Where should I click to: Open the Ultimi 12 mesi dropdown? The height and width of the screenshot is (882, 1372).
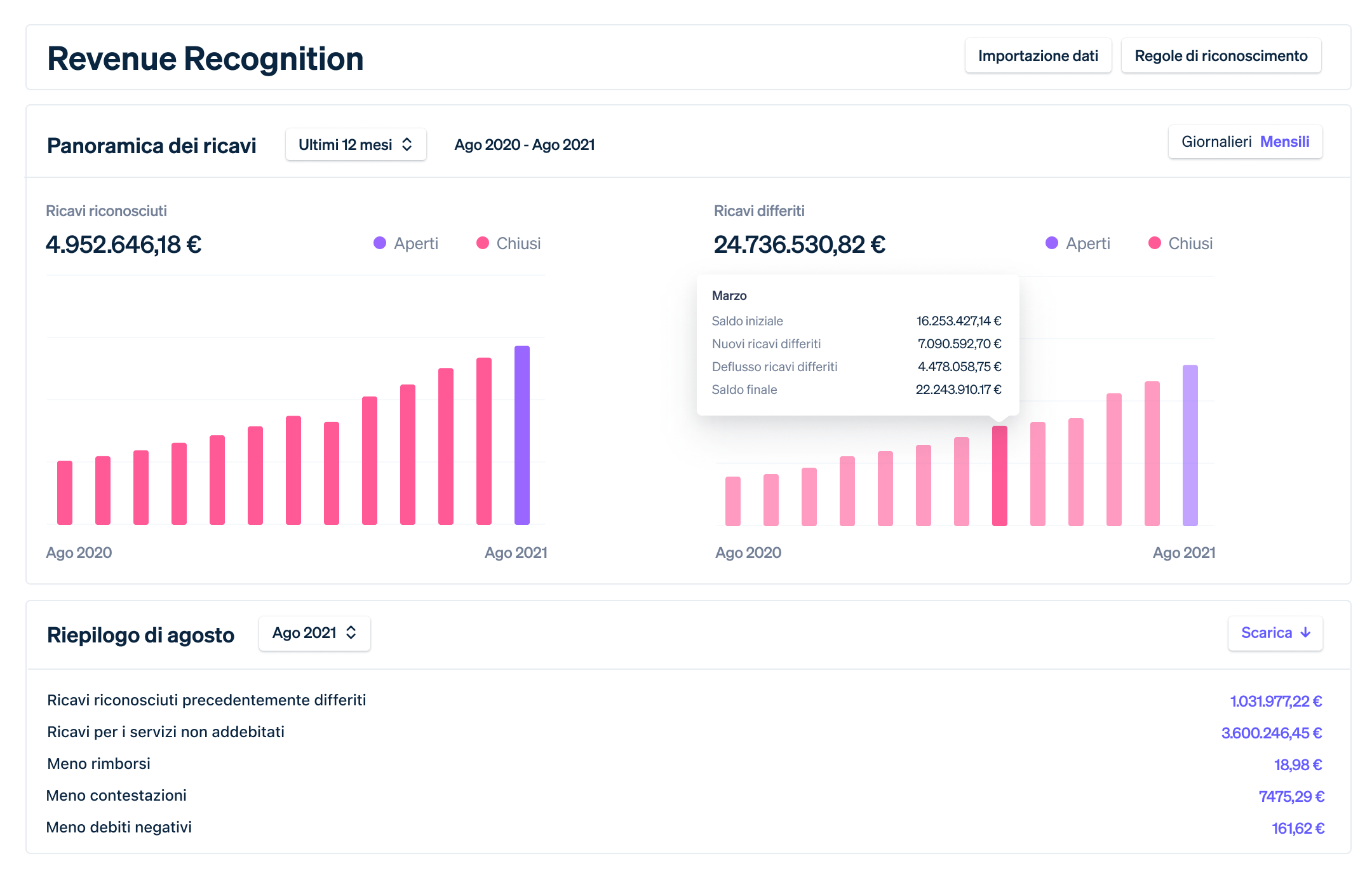[356, 145]
